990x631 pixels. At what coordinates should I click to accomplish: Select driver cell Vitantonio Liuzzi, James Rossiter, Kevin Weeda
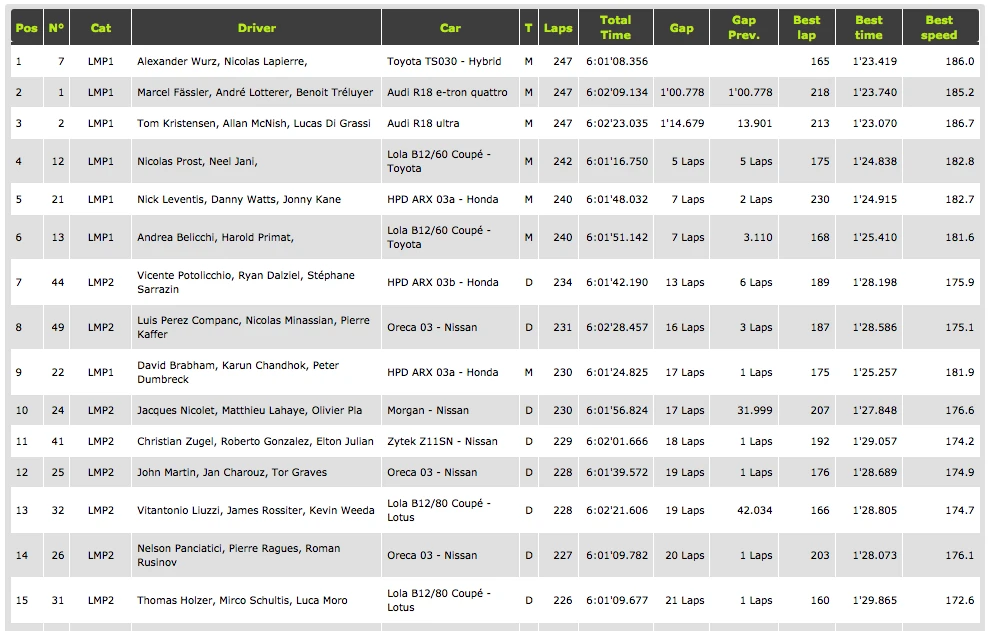coord(256,510)
